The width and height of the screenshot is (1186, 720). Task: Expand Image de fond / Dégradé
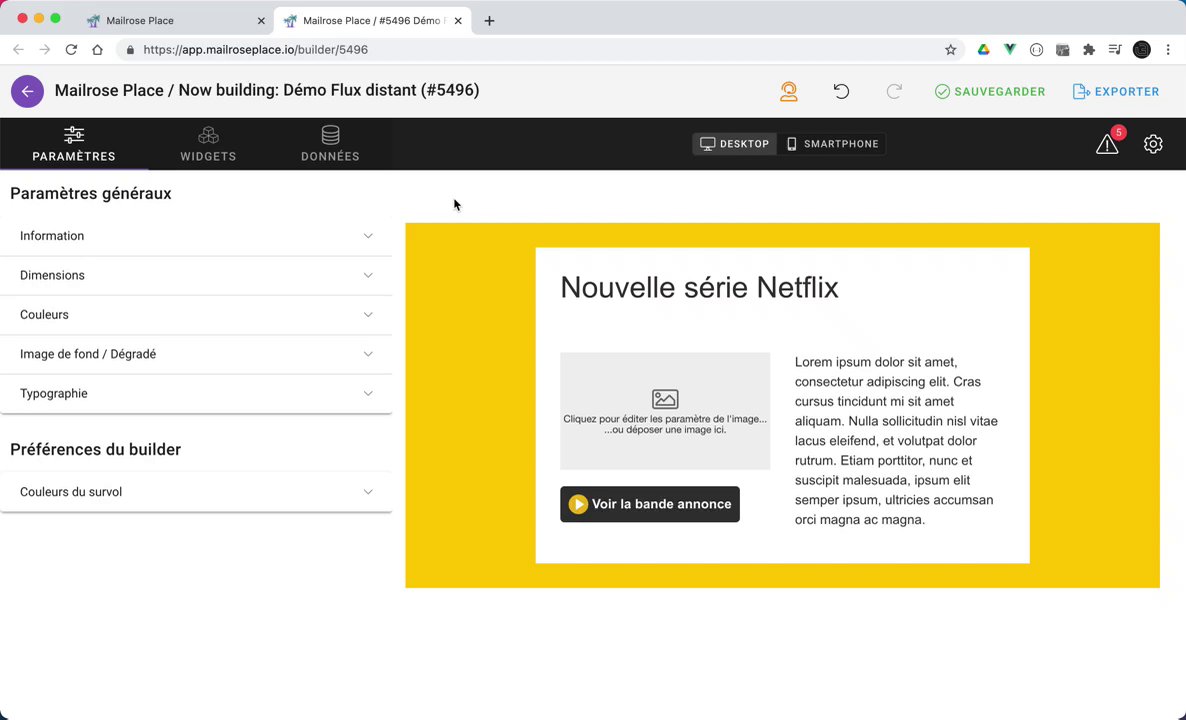196,354
